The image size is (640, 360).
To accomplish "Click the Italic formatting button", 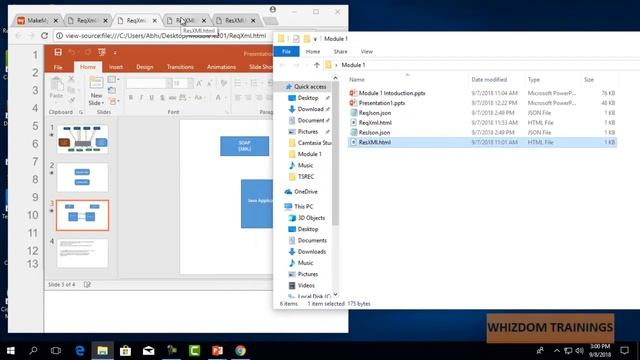I will [141, 98].
